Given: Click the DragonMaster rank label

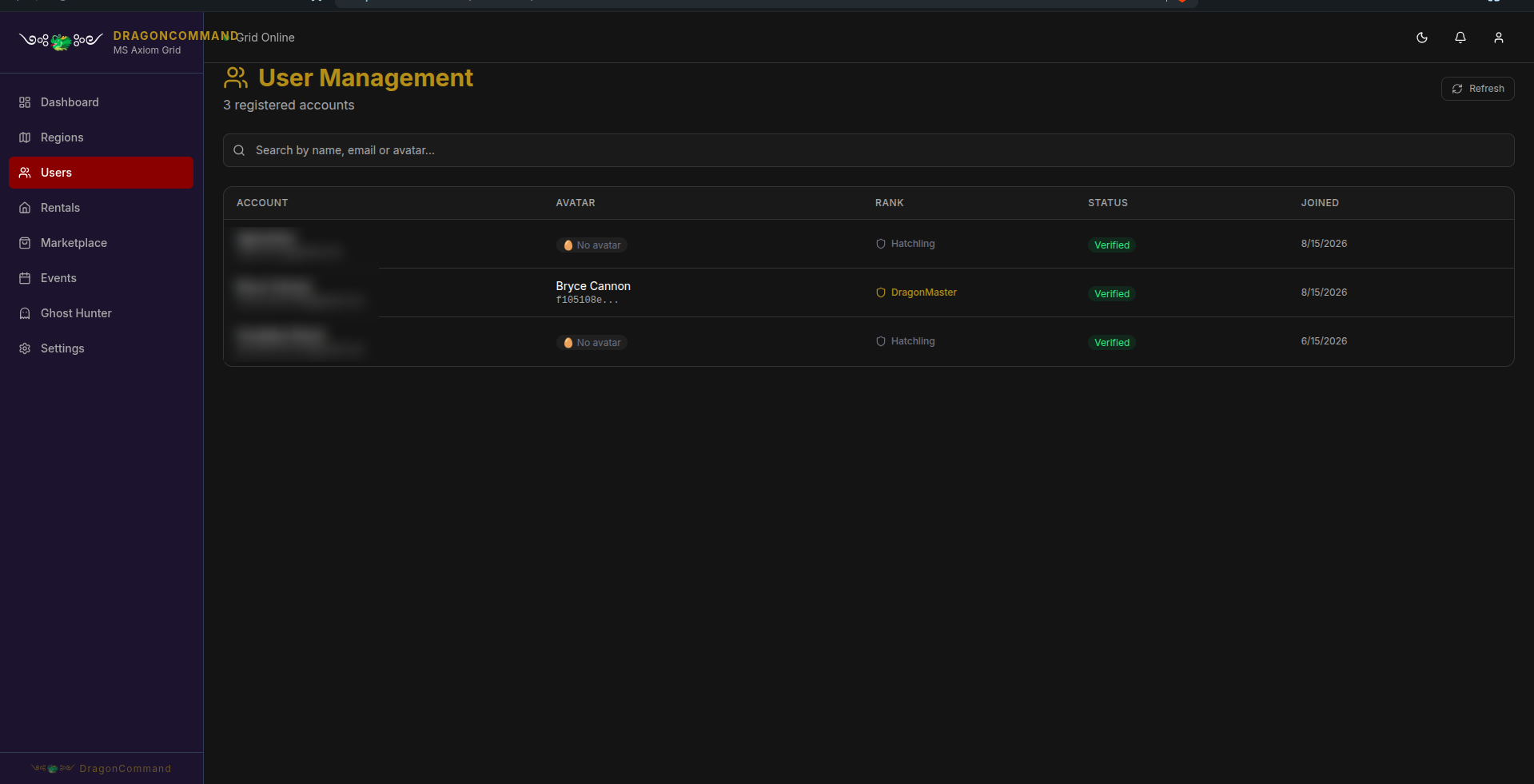Looking at the screenshot, I should (x=923, y=293).
